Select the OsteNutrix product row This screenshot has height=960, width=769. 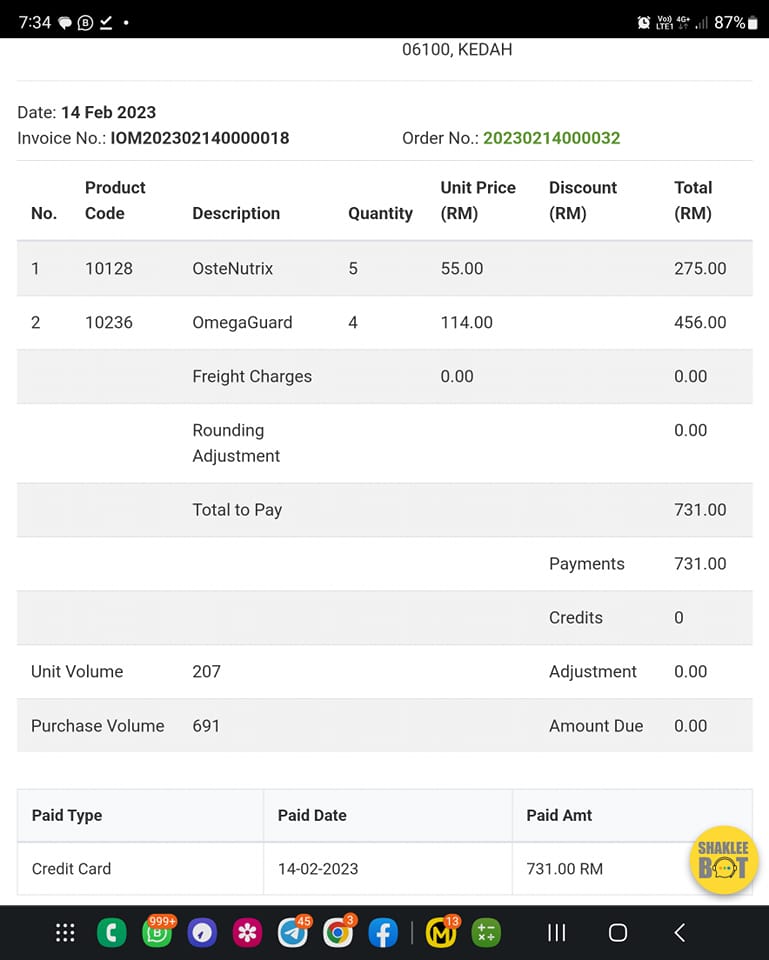pos(384,268)
